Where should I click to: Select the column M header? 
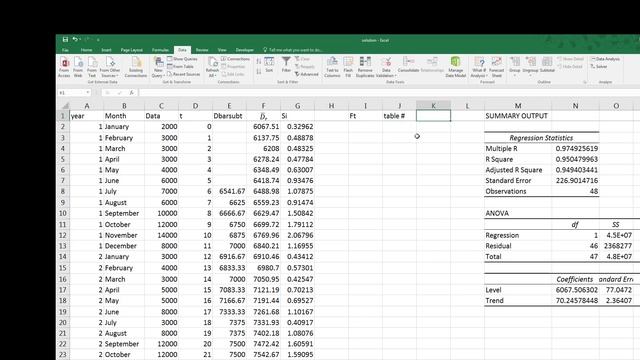[518, 106]
